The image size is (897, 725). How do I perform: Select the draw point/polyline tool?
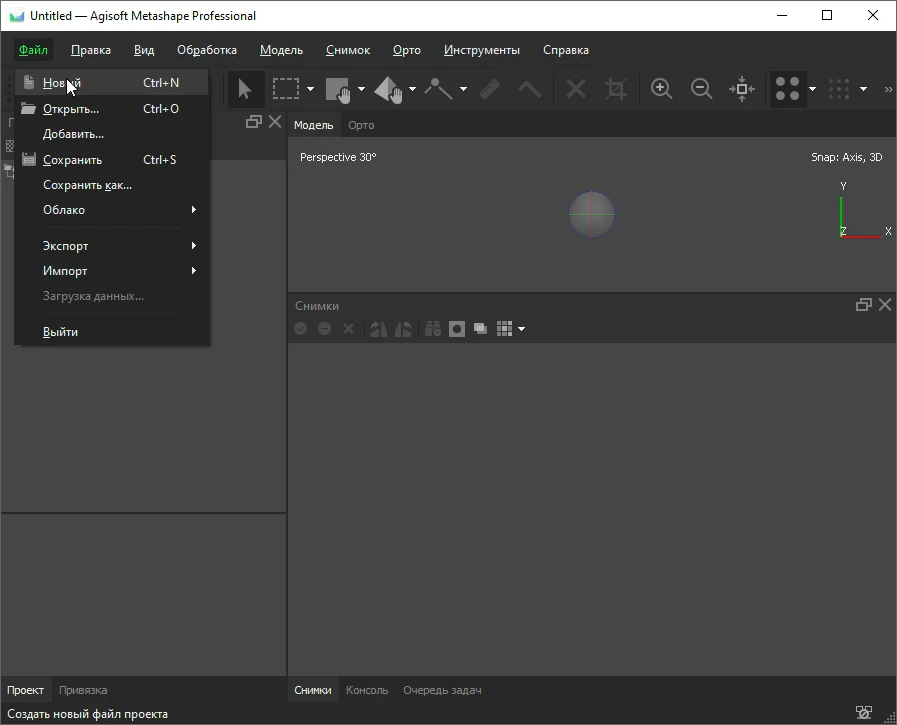[439, 89]
